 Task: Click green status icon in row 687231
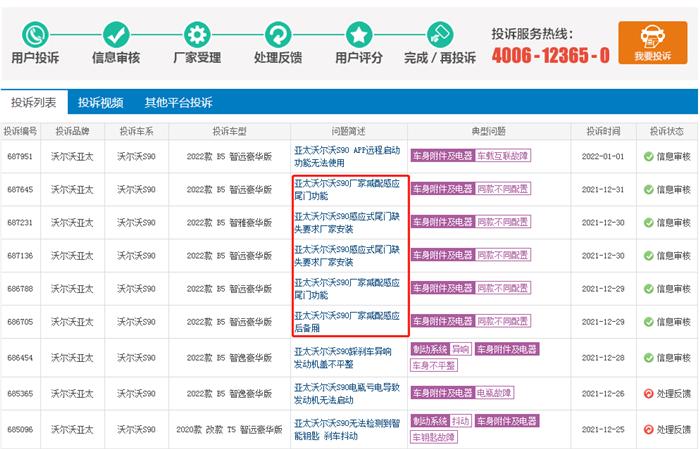pos(649,223)
